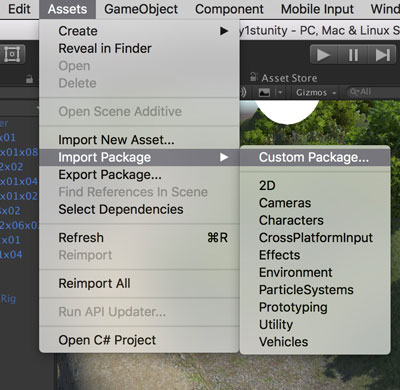
Task: Import the ParticleSystems package
Action: [315, 290]
